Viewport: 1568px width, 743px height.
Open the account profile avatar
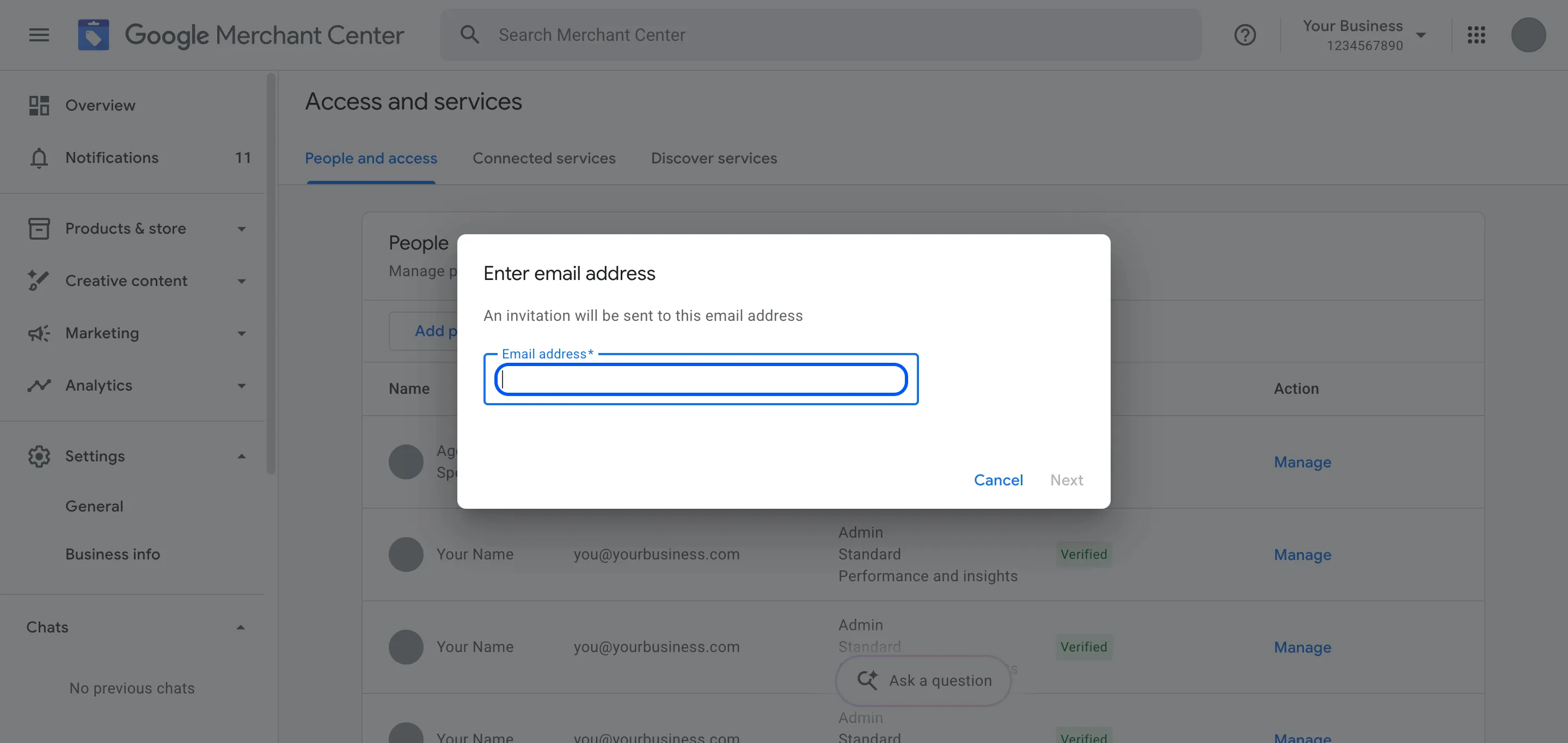click(1528, 35)
